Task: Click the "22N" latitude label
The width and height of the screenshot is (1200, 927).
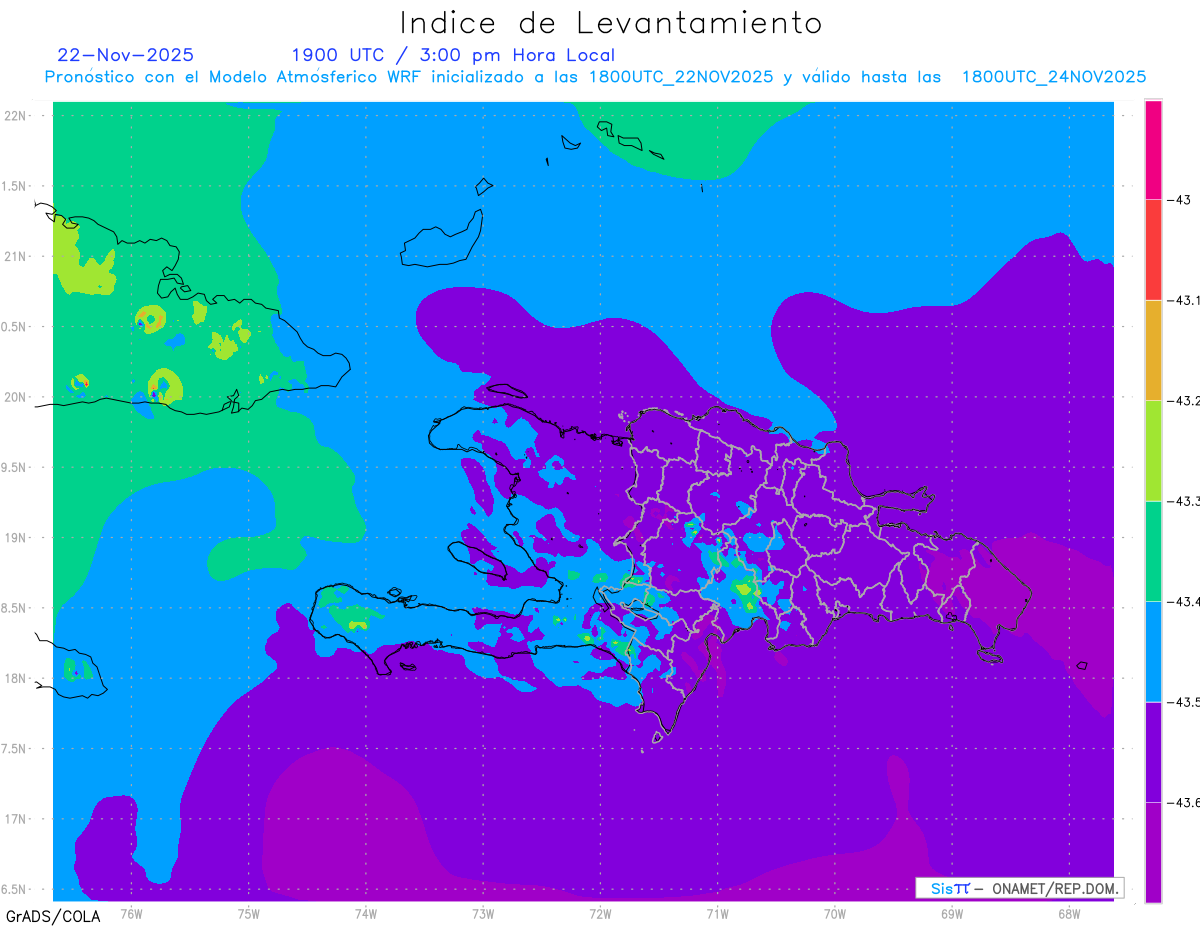Action: pyautogui.click(x=15, y=116)
